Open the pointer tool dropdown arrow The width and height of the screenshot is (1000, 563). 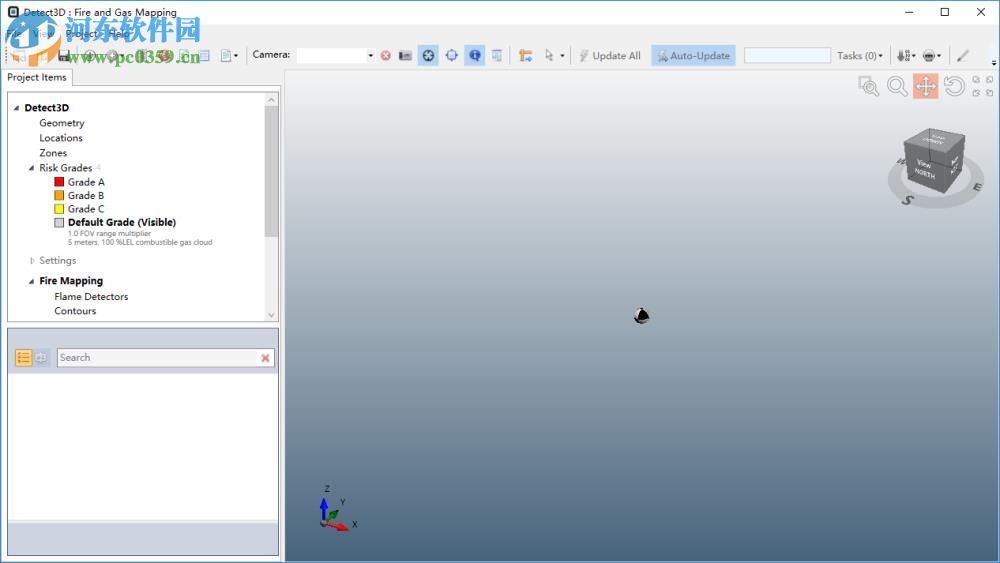pos(562,56)
